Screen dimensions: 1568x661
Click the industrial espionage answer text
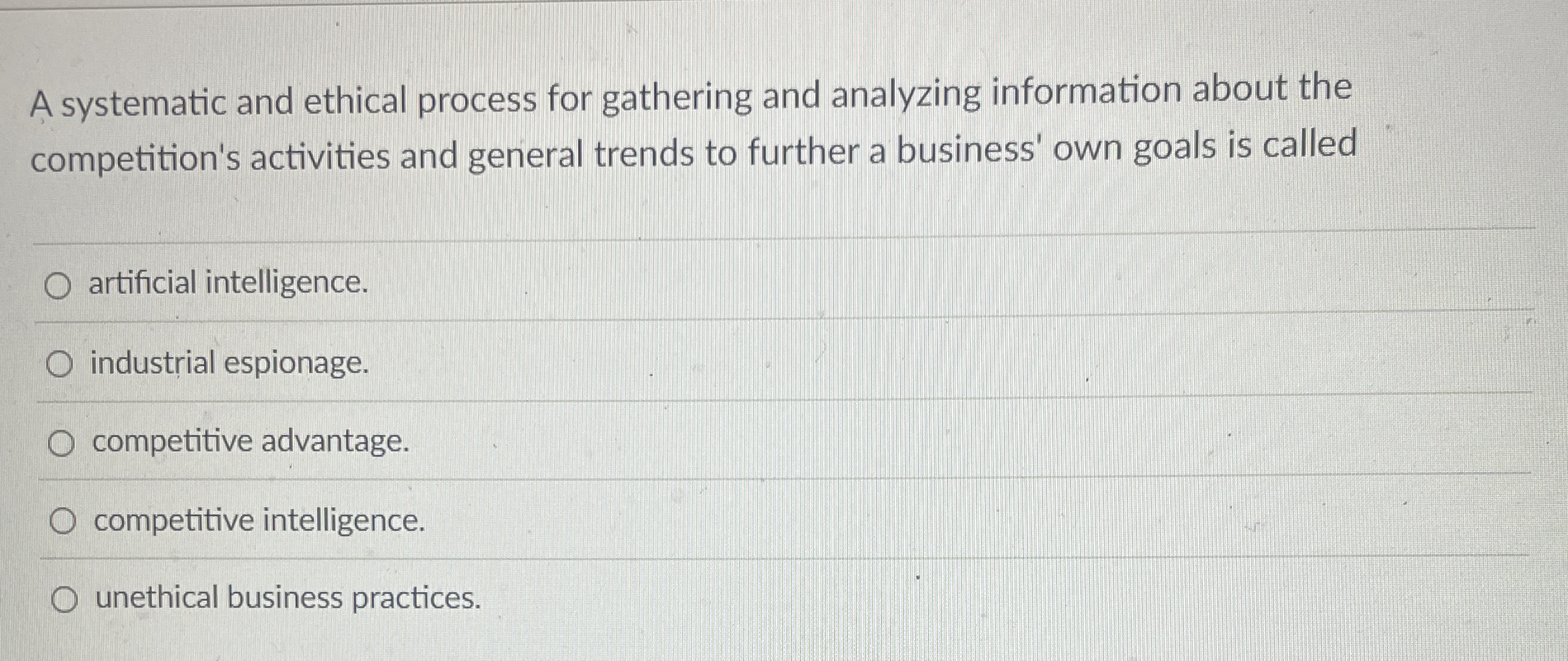click(x=228, y=363)
